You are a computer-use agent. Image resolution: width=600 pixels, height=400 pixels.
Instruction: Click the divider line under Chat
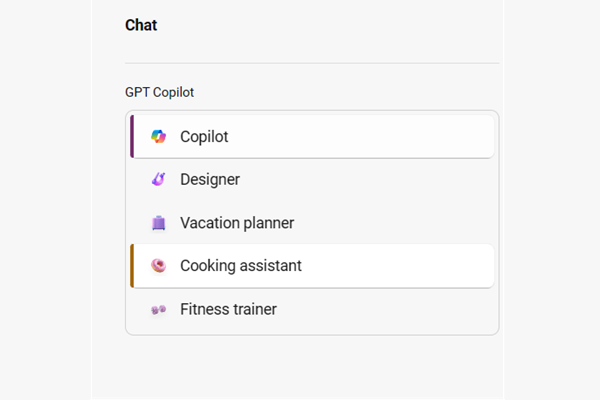(312, 63)
